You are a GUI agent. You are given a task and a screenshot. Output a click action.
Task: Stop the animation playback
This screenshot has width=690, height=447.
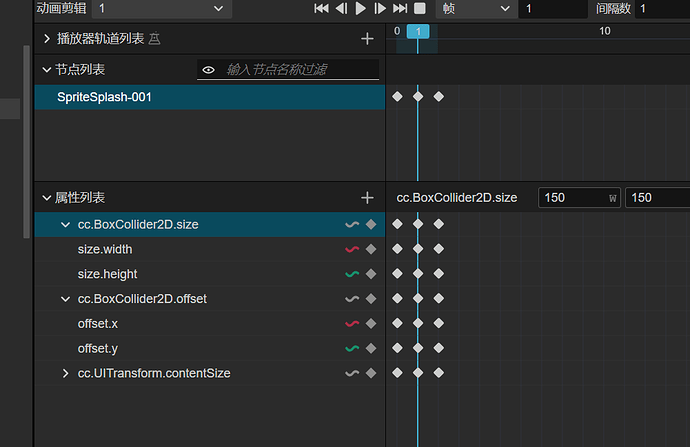[x=419, y=9]
